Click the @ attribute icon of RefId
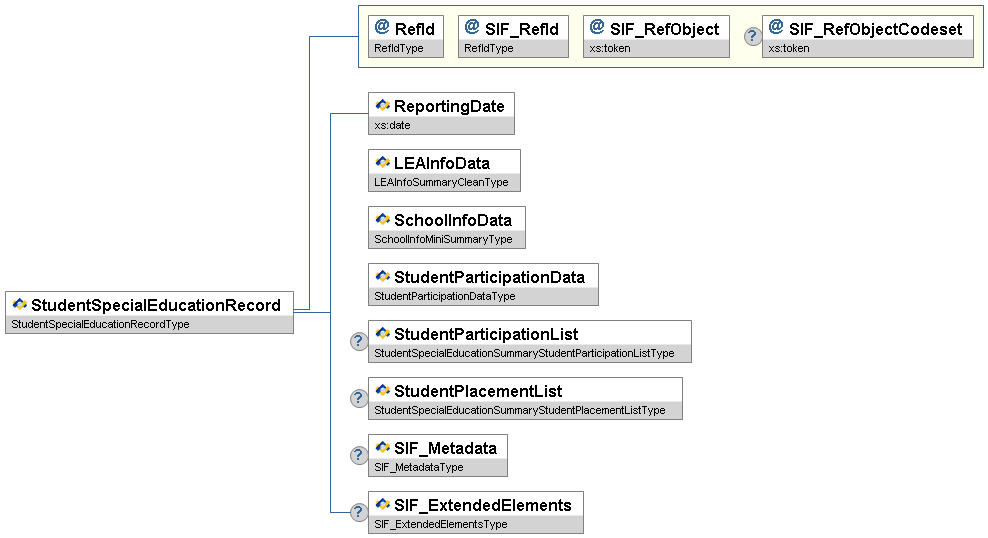The height and width of the screenshot is (538, 988). click(x=381, y=28)
